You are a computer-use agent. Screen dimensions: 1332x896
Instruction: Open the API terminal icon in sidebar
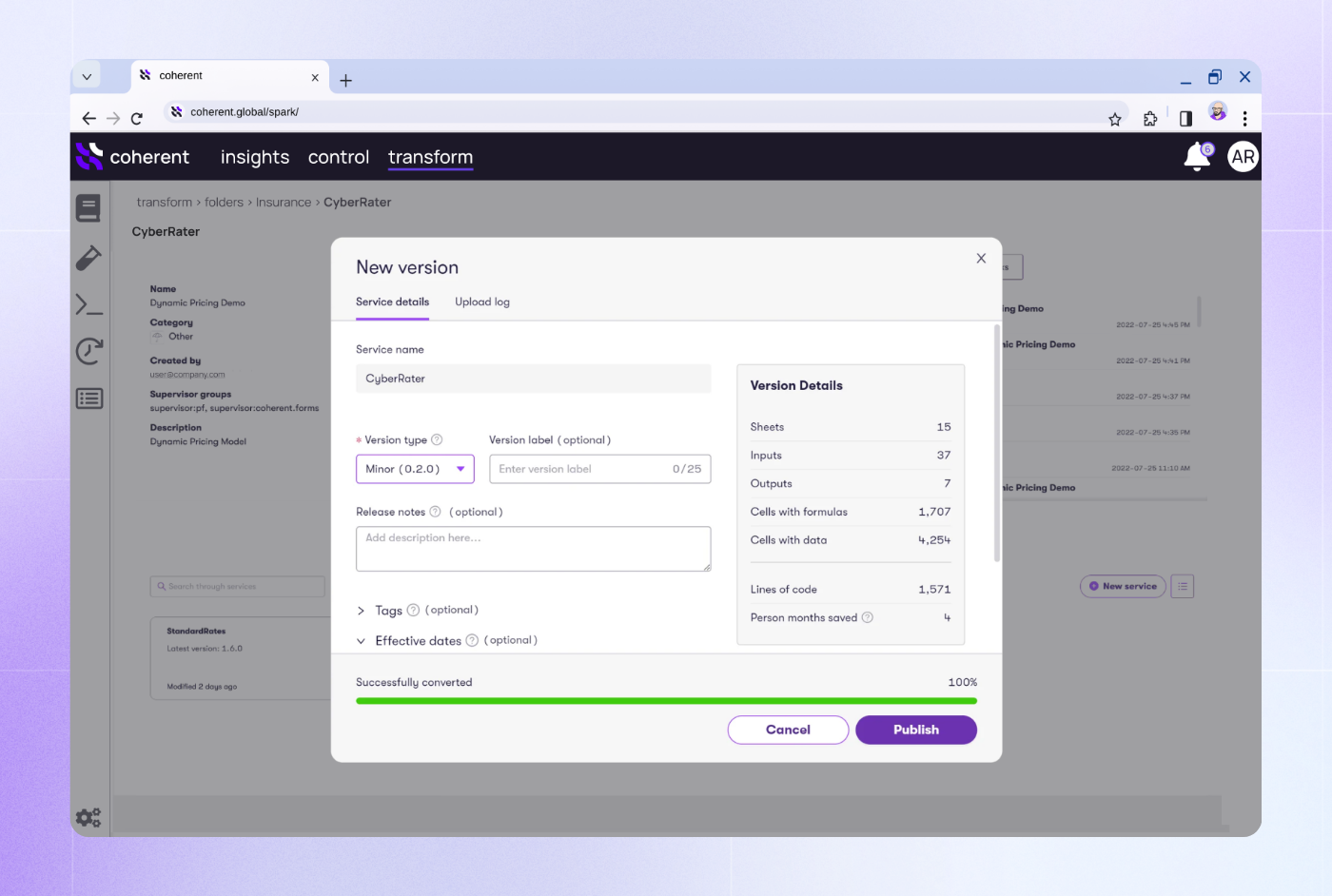pos(88,304)
